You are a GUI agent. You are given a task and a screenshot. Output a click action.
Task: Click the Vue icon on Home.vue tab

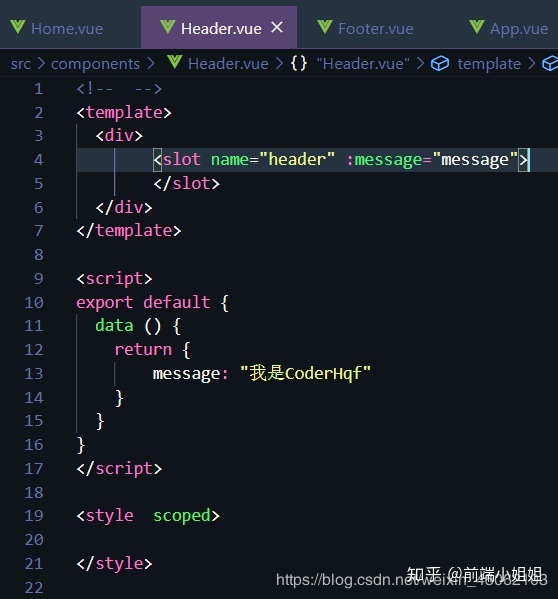point(18,27)
